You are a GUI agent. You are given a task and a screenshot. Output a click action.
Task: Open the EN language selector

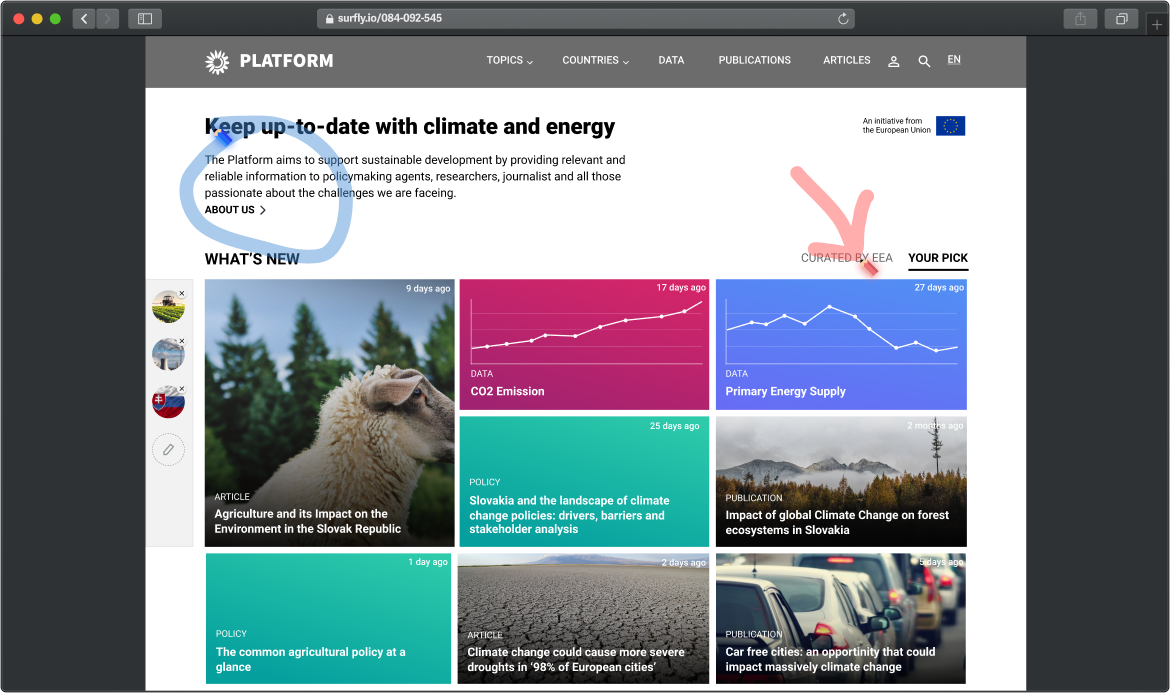(x=954, y=60)
